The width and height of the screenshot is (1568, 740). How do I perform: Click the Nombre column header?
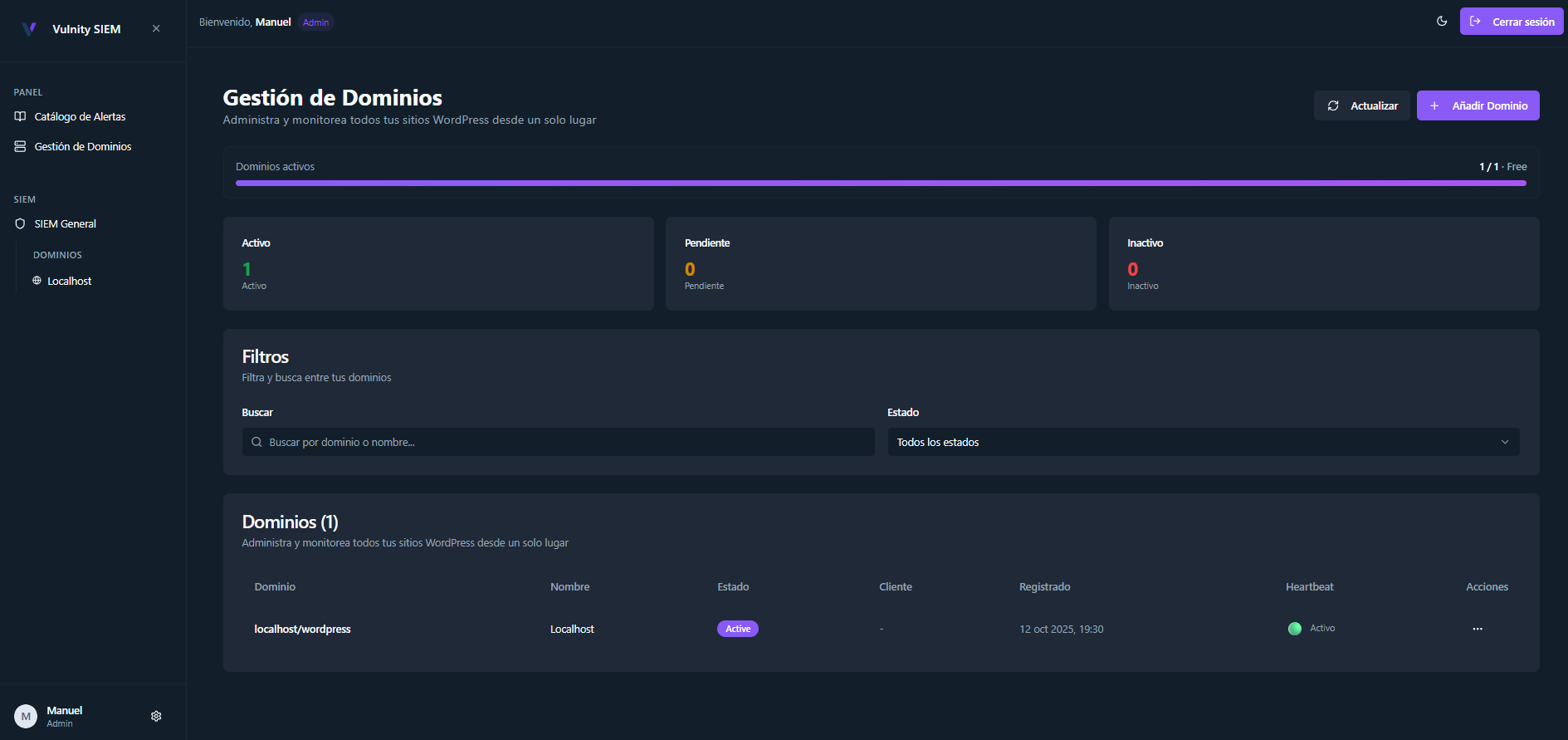click(570, 586)
